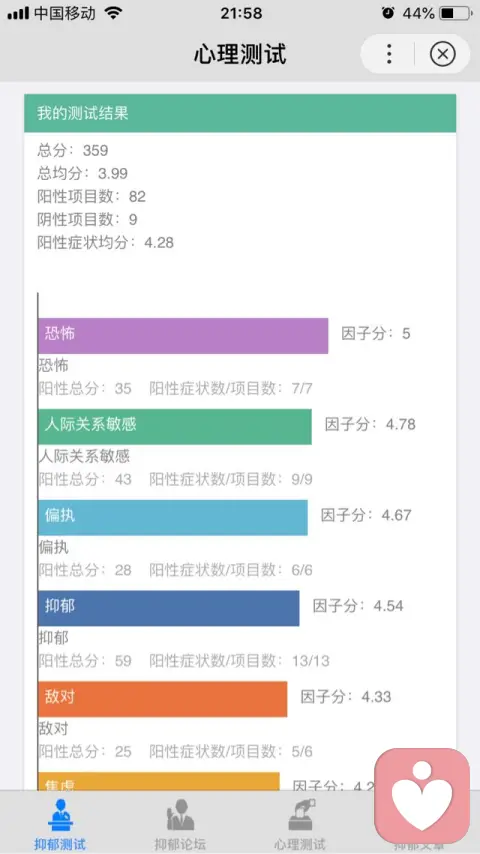Image resolution: width=480 pixels, height=854 pixels.
Task: Click the 因子分: 5 label
Action: point(376,333)
